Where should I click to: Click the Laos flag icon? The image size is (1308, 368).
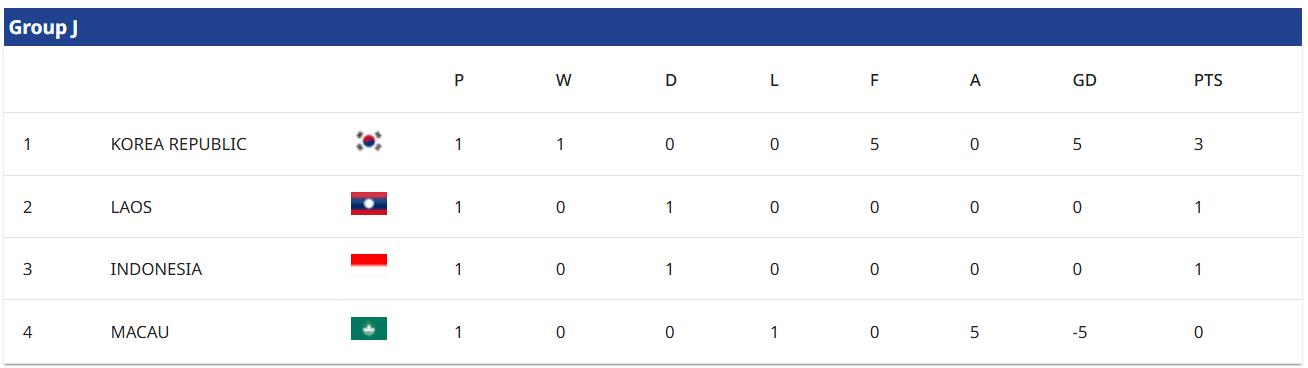coord(369,204)
